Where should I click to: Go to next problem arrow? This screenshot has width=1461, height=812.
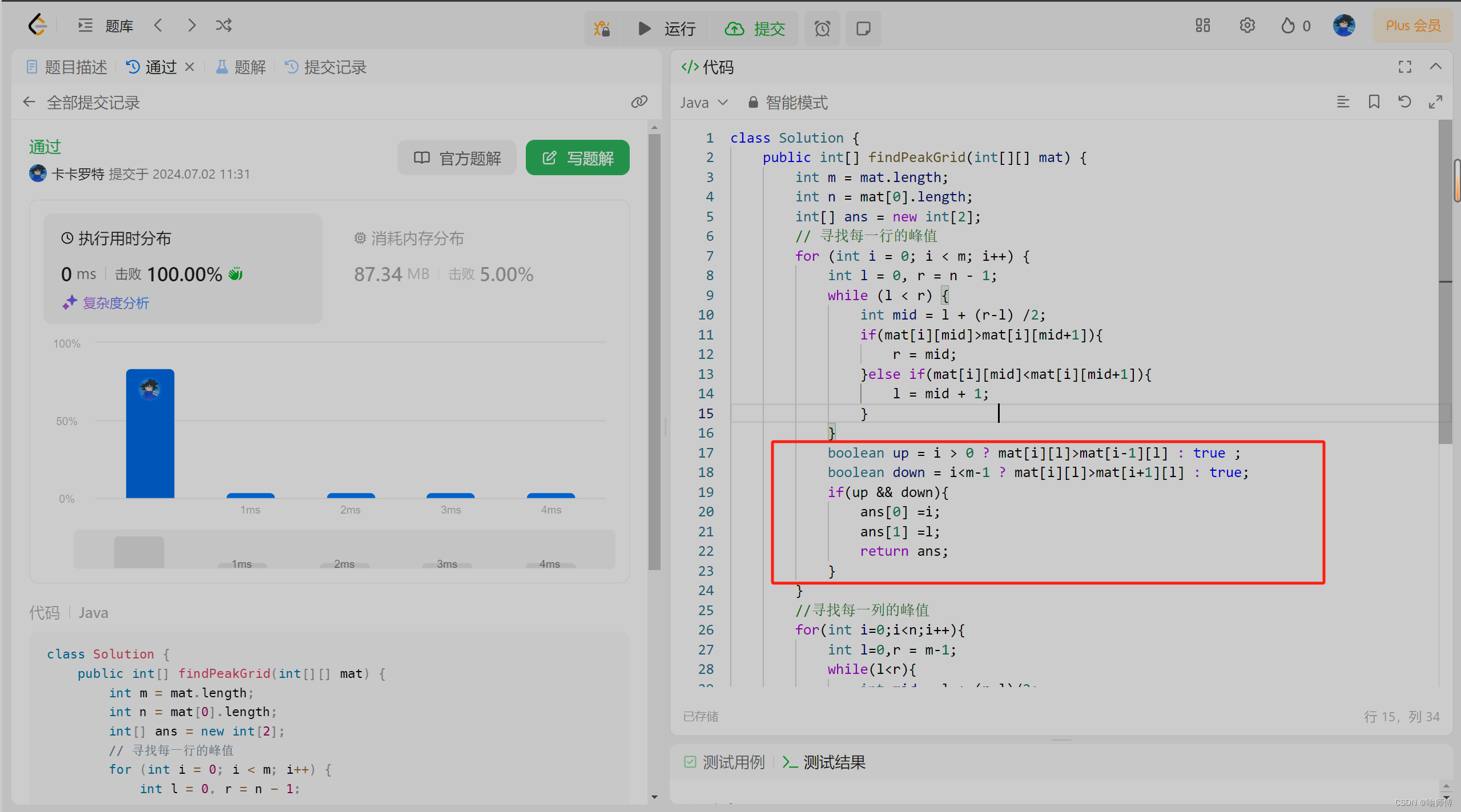(192, 26)
